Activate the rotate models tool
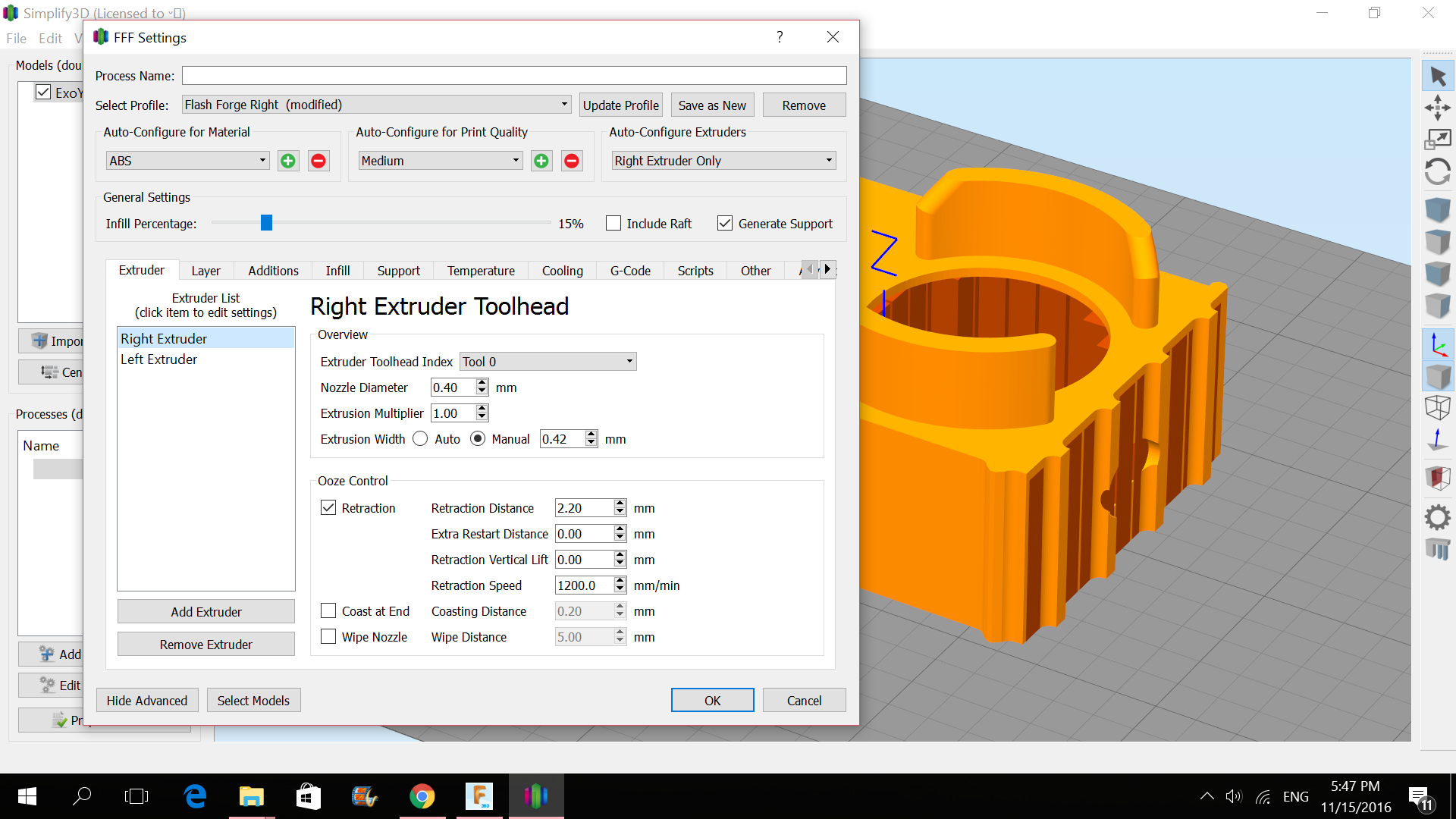This screenshot has width=1456, height=819. pyautogui.click(x=1437, y=172)
